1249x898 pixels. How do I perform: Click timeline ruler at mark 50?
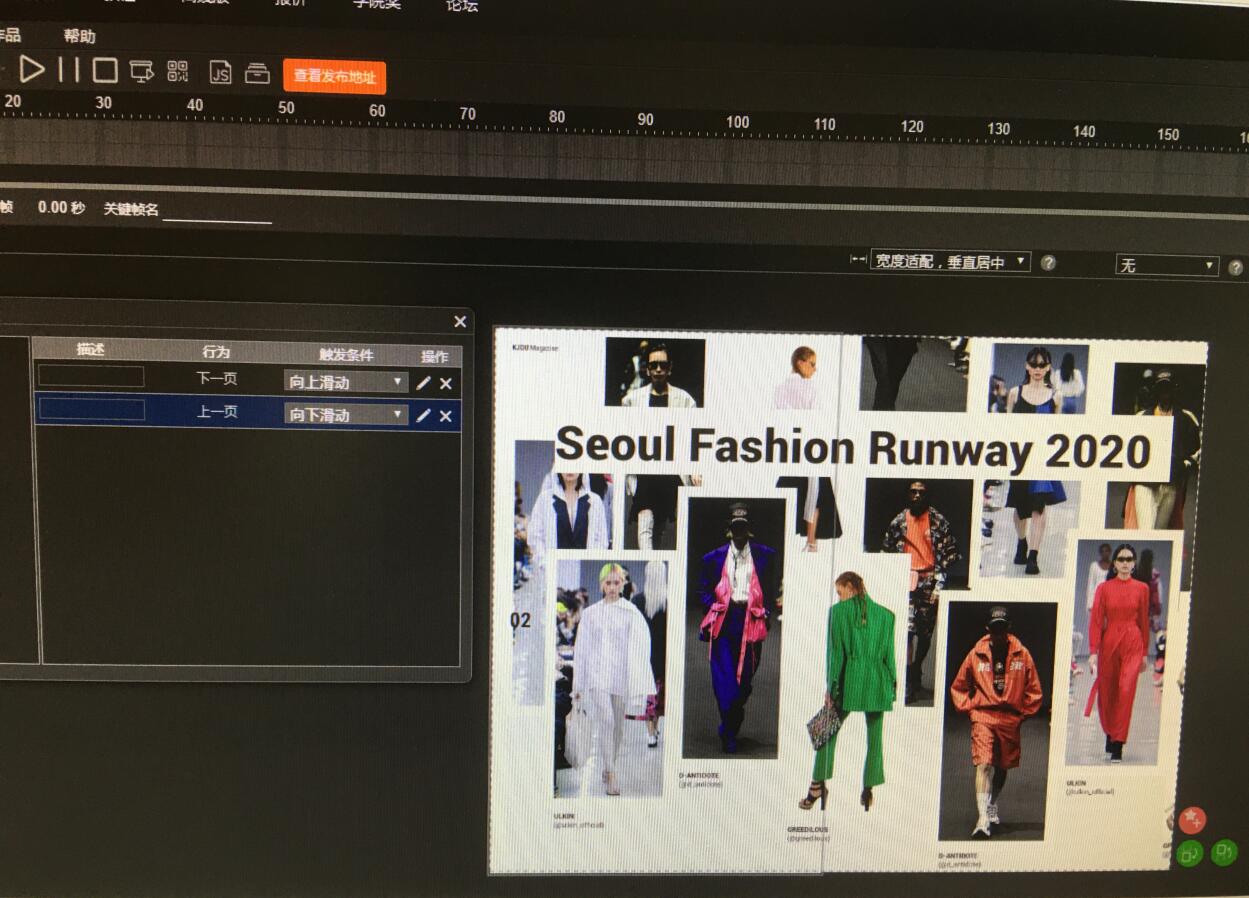pos(286,108)
